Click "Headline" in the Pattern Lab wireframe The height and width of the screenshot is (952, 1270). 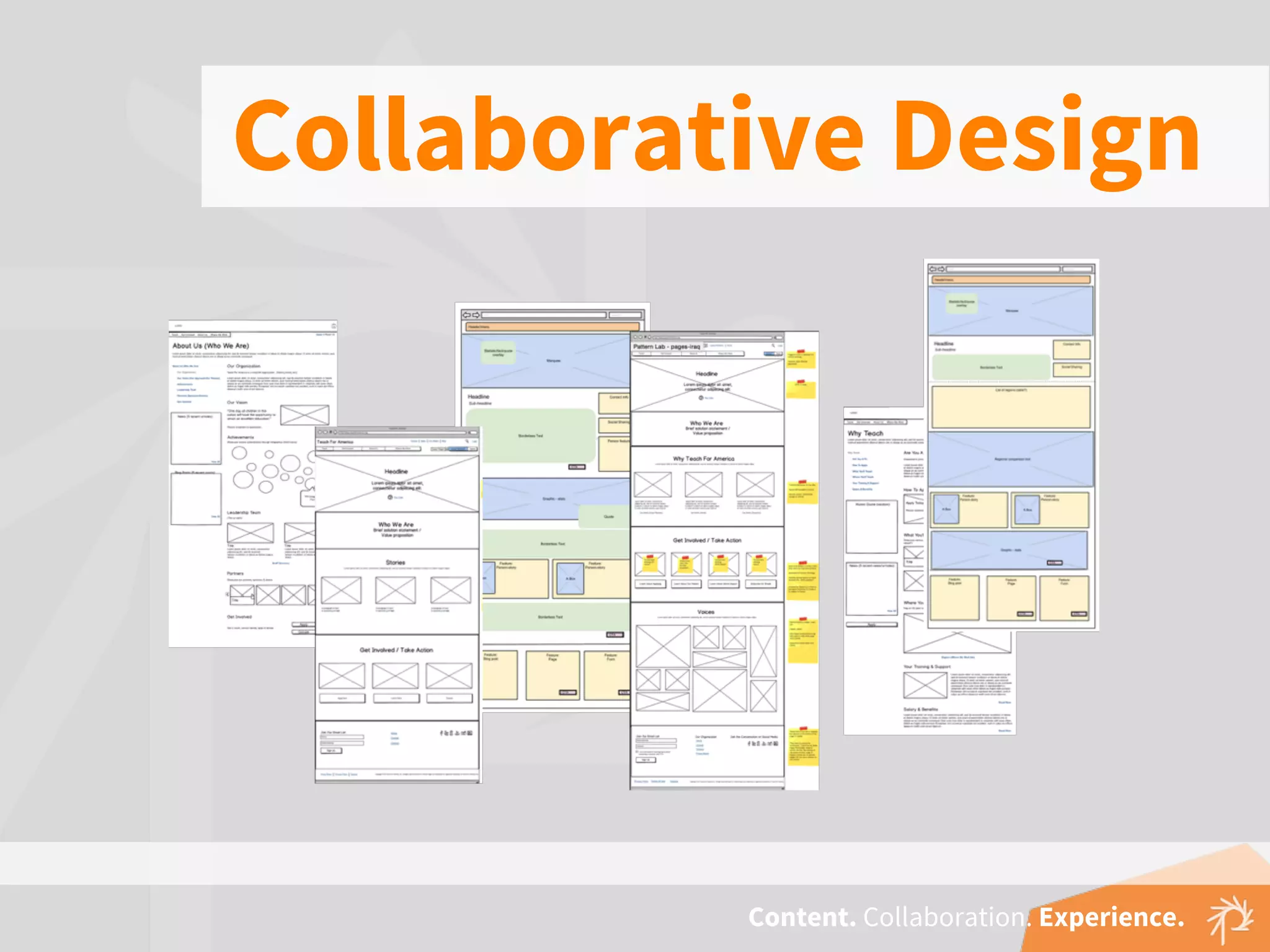coord(706,374)
